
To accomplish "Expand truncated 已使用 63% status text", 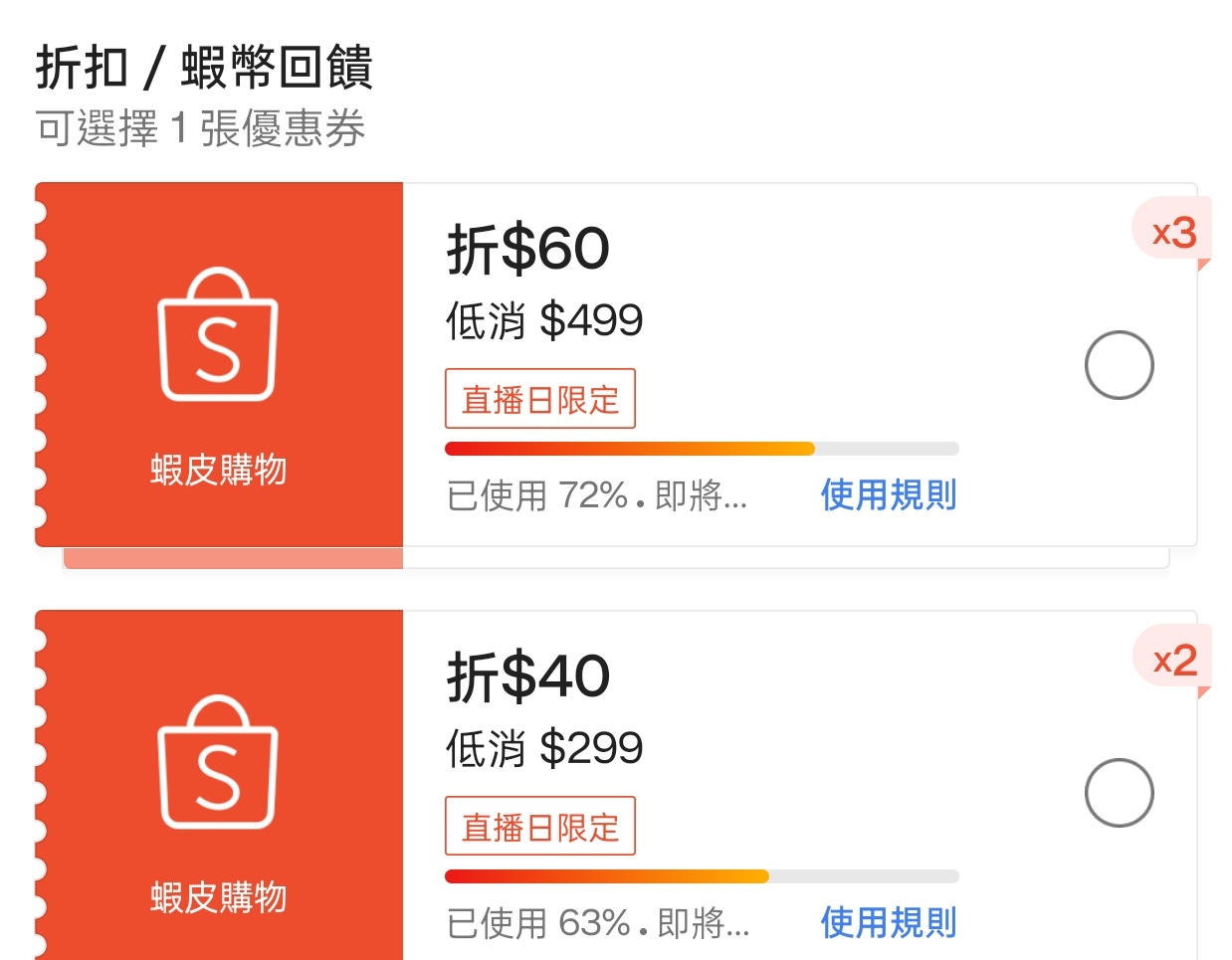I will tap(597, 923).
